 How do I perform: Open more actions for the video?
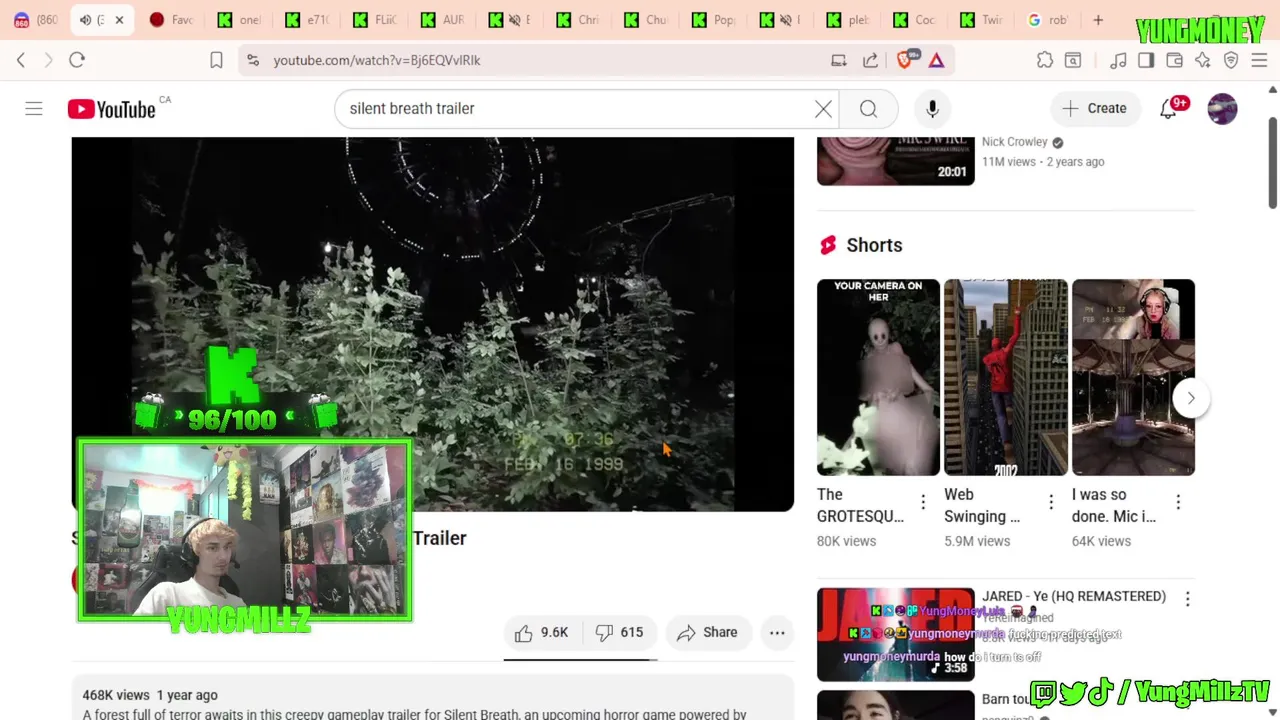pyautogui.click(x=777, y=632)
